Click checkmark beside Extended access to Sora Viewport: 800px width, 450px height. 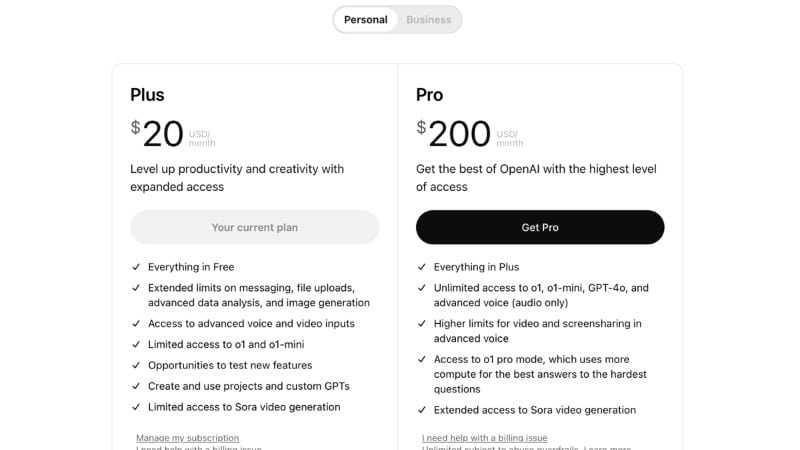(x=422, y=410)
